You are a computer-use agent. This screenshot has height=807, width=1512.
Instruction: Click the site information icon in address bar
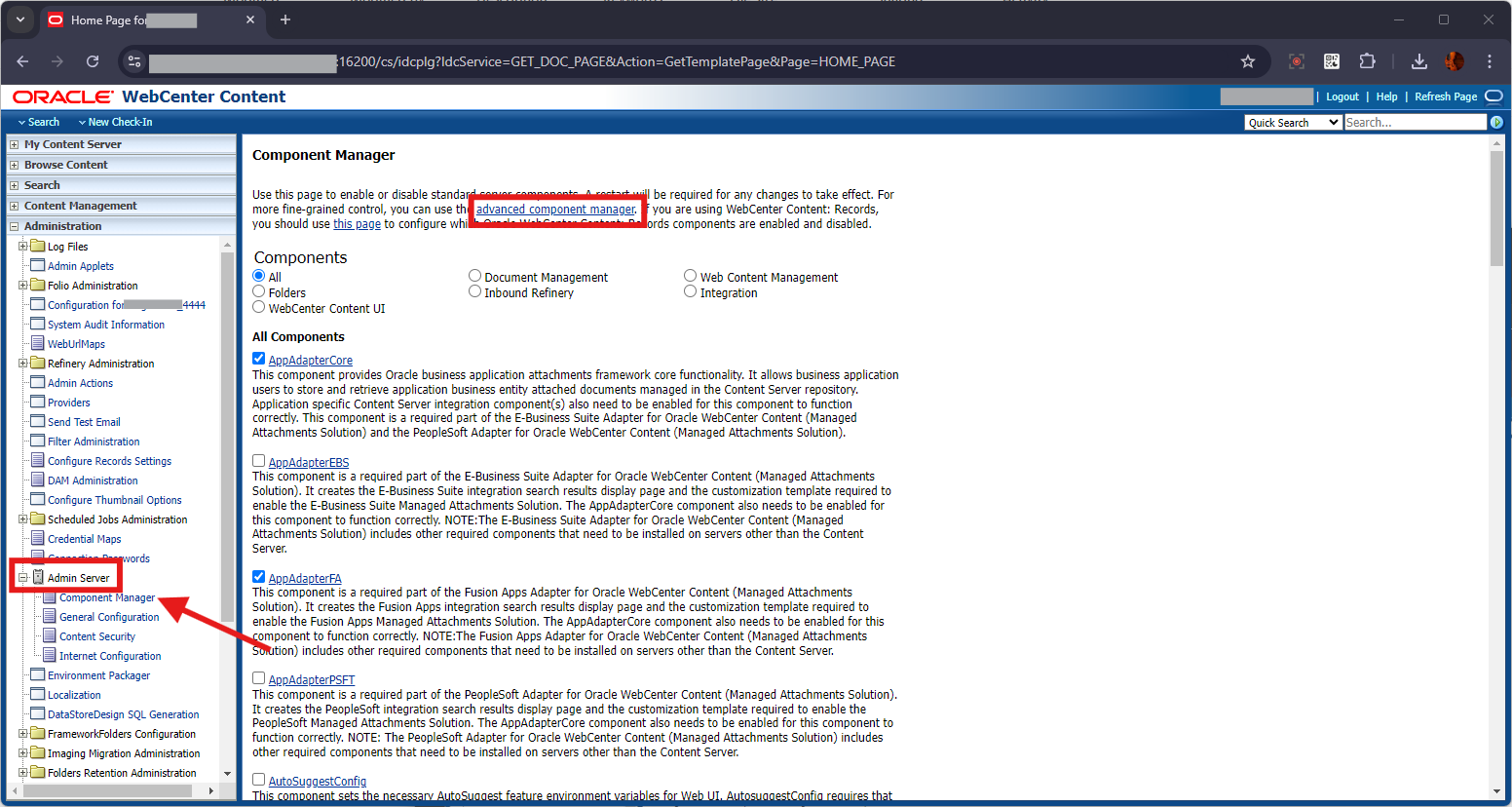(134, 61)
